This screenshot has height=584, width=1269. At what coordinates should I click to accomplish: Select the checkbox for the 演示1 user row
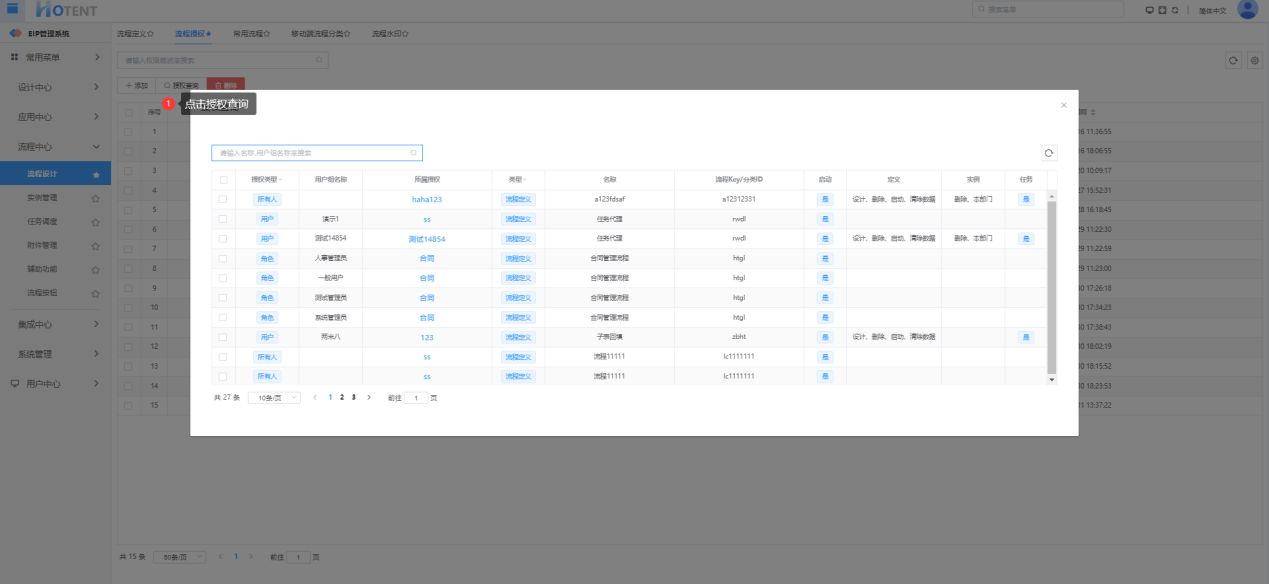[x=223, y=219]
